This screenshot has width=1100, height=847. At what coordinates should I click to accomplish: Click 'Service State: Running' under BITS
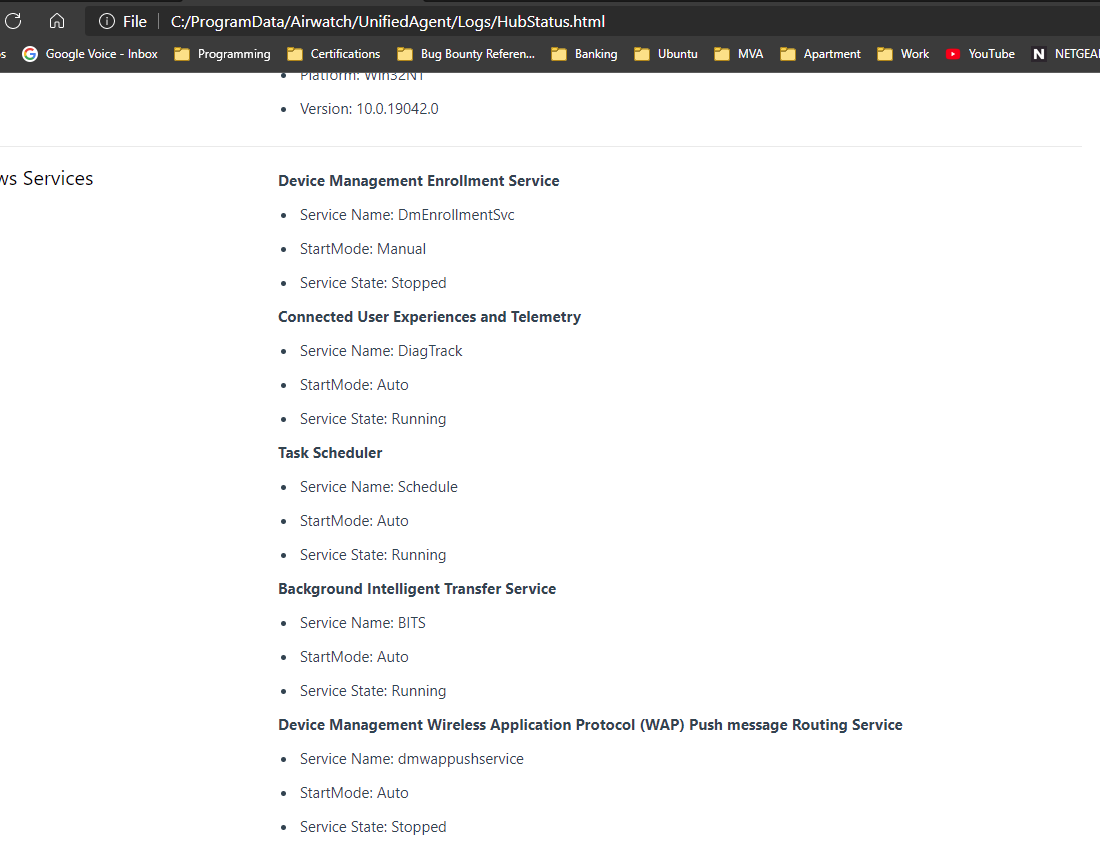[373, 691]
